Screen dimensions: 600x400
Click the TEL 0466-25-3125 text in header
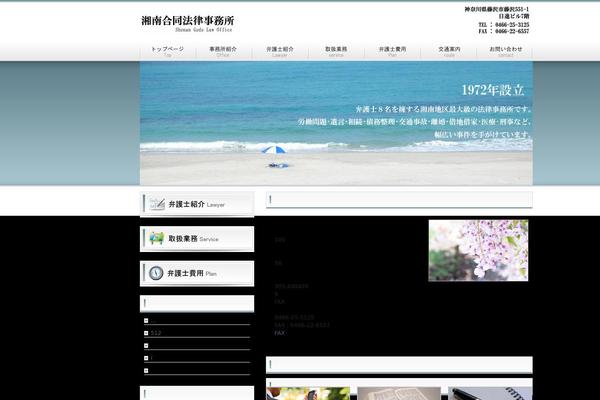[x=504, y=24]
